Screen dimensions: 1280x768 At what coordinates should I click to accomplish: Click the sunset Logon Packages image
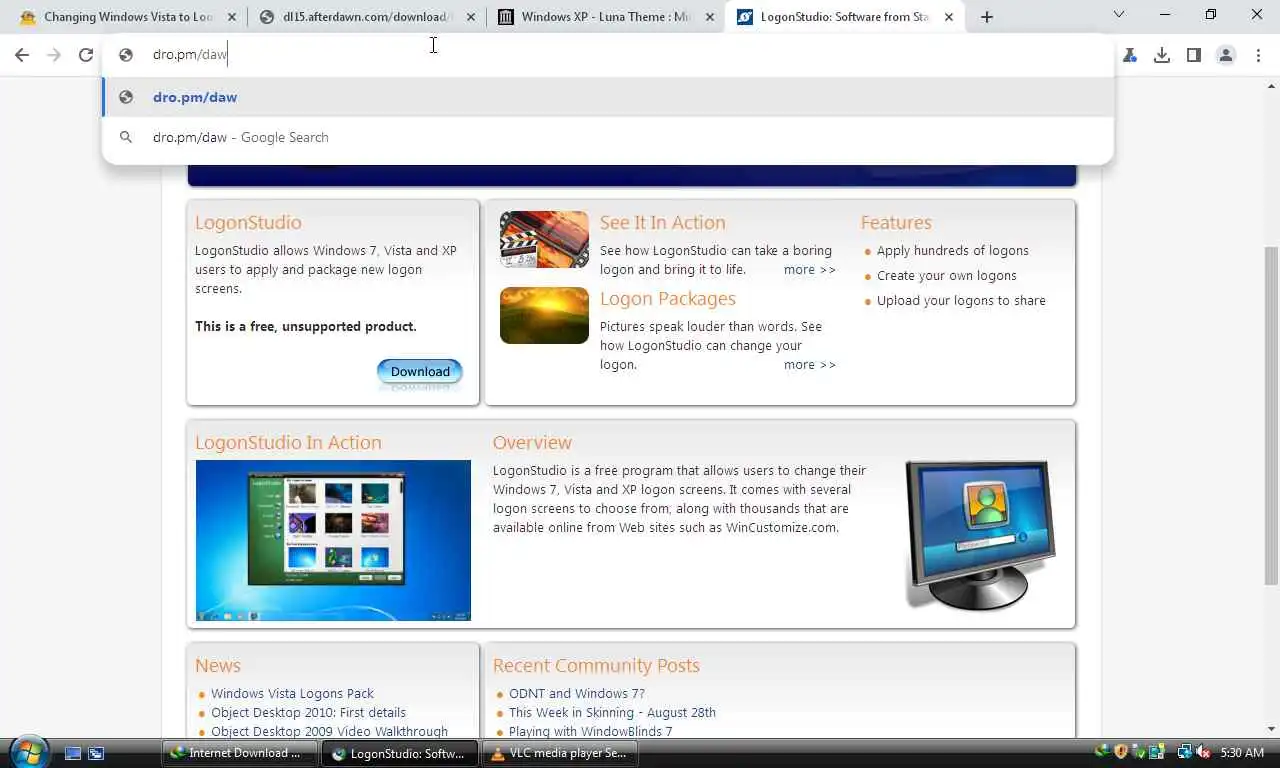tap(544, 316)
